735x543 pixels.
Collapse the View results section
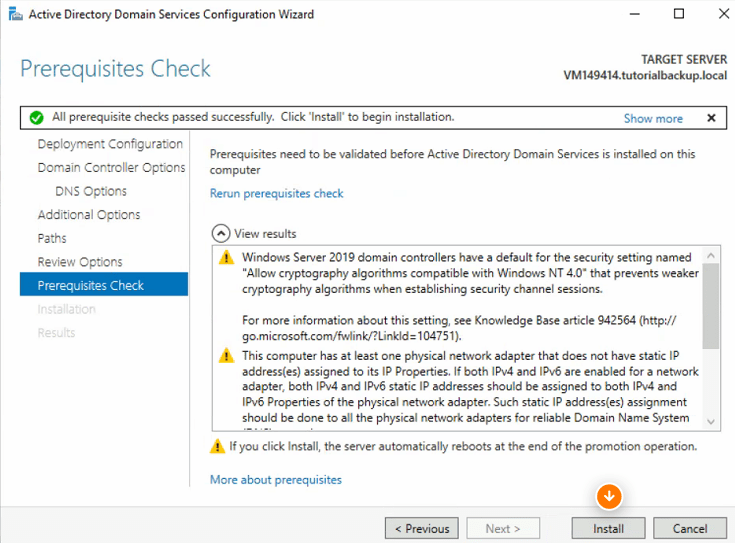pyautogui.click(x=221, y=234)
